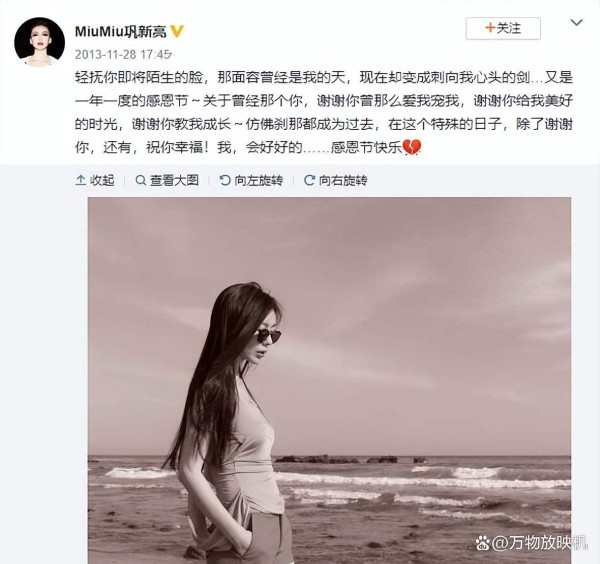Click the post text starting with 轻抚你
The image size is (600, 564).
coord(324,112)
